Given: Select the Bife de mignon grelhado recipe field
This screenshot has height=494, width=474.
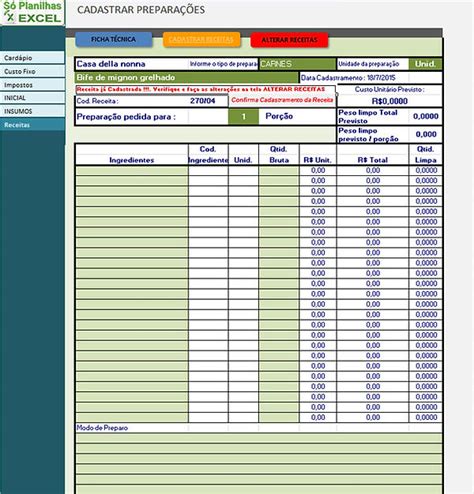Looking at the screenshot, I should tap(187, 77).
